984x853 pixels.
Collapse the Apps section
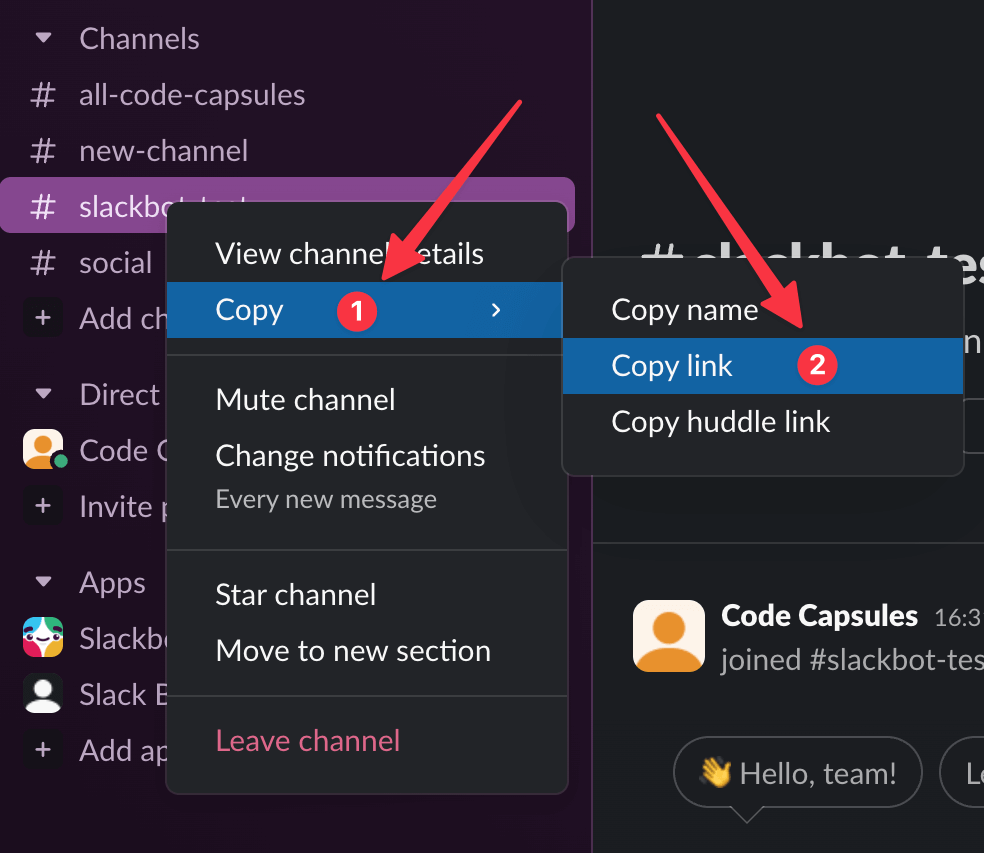click(42, 582)
